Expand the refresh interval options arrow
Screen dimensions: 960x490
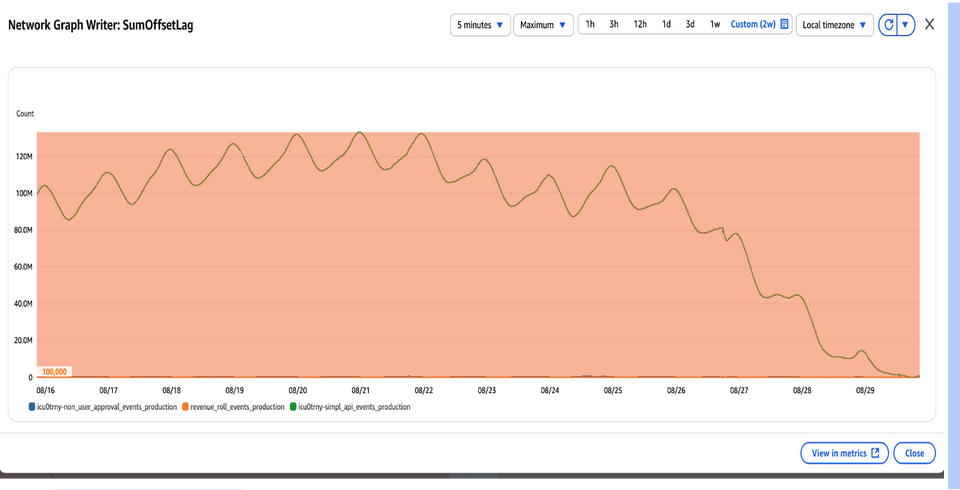coord(906,25)
